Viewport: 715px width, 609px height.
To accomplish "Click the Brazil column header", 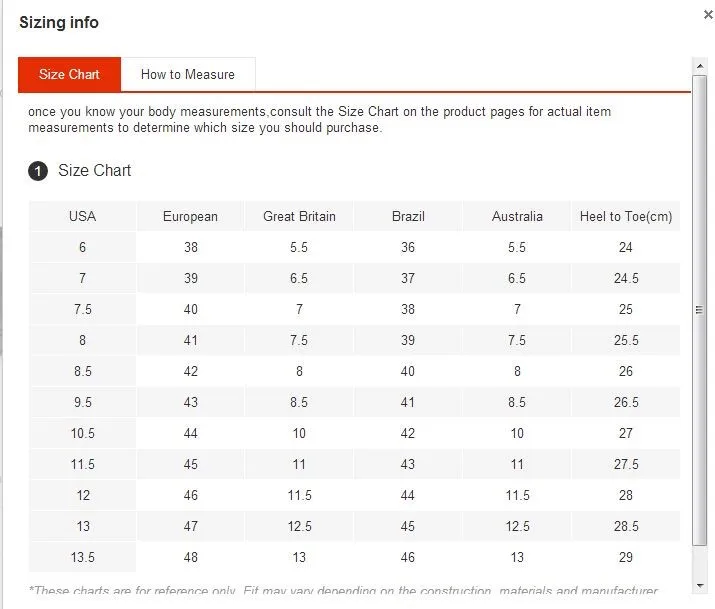I will point(408,216).
